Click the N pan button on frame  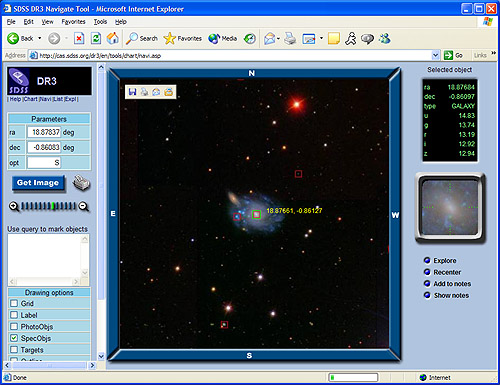pyautogui.click(x=251, y=73)
